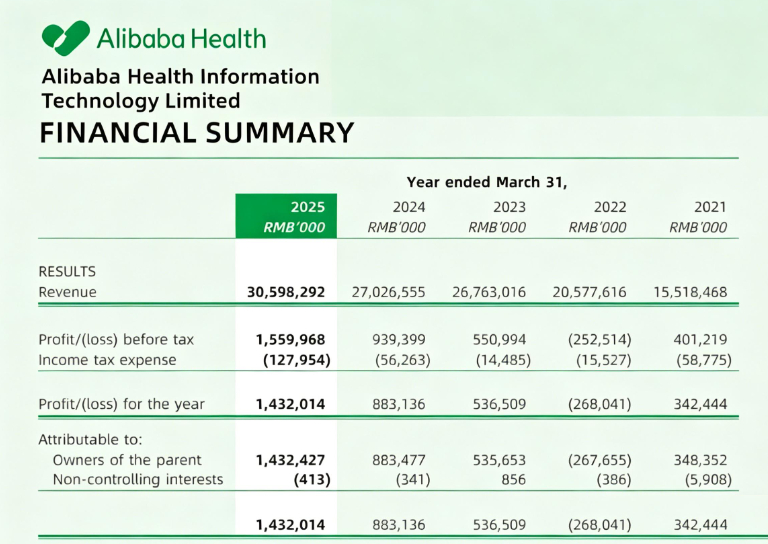Click Owners of the parent label
This screenshot has width=768, height=544.
tap(127, 460)
